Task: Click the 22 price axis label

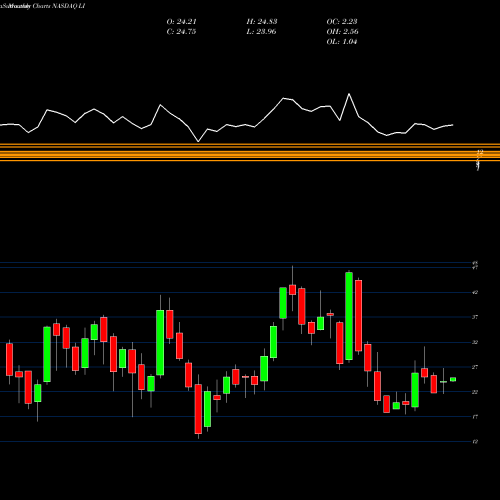Action: pos(475,392)
